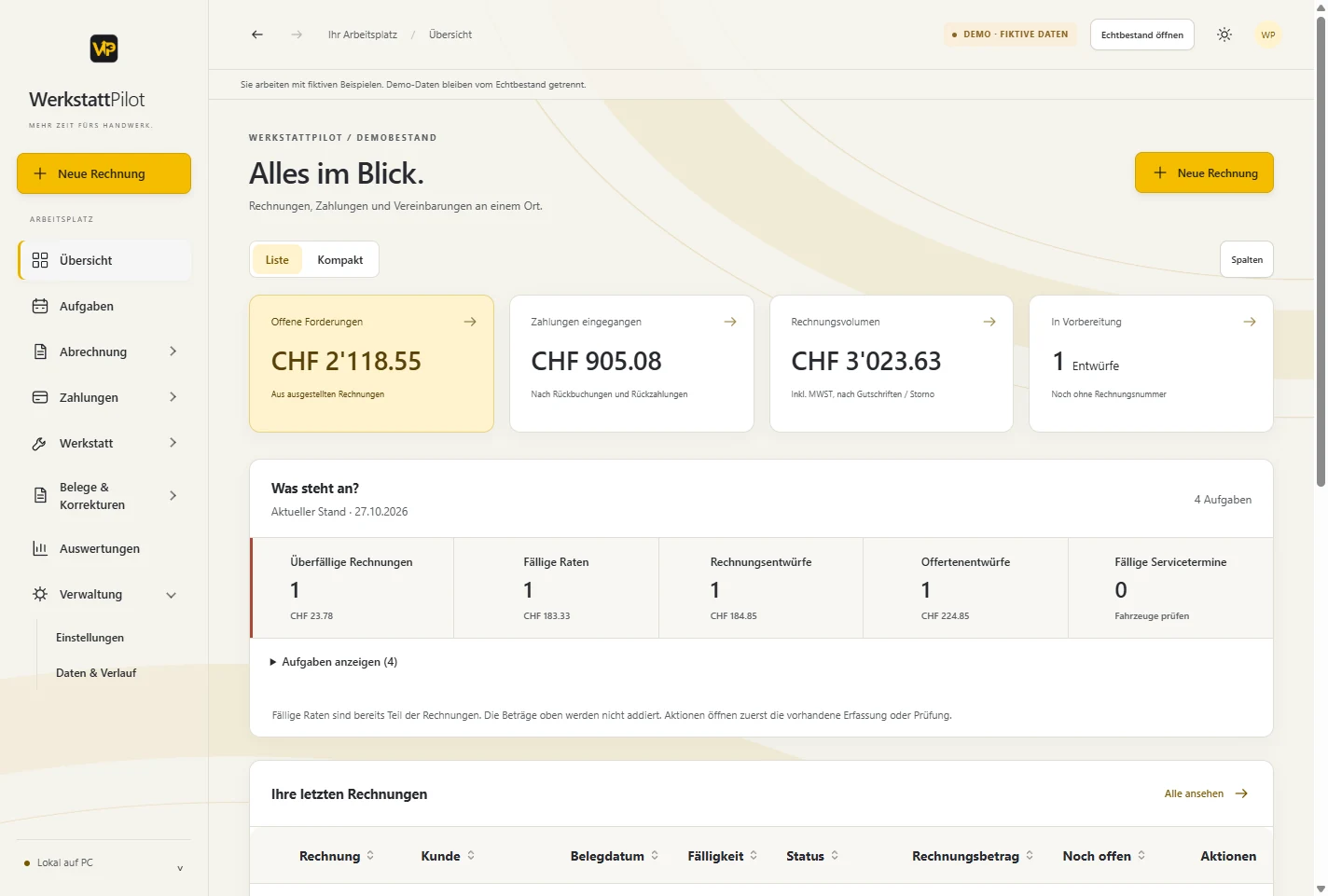This screenshot has height=896, width=1328.
Task: Open arrow on Rechnungsvolumen card
Action: click(989, 322)
